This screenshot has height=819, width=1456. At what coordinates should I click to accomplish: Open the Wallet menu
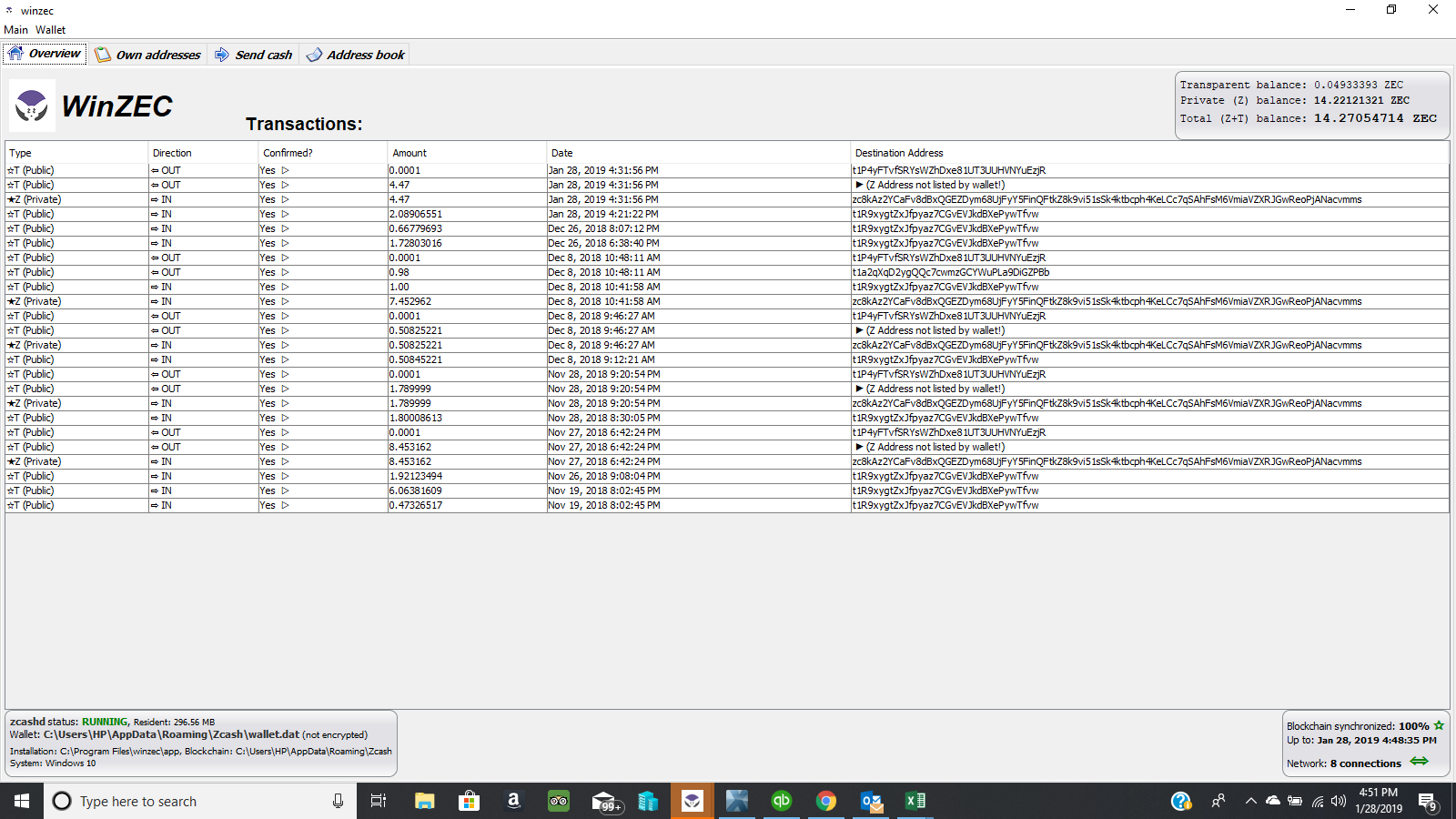[x=51, y=30]
